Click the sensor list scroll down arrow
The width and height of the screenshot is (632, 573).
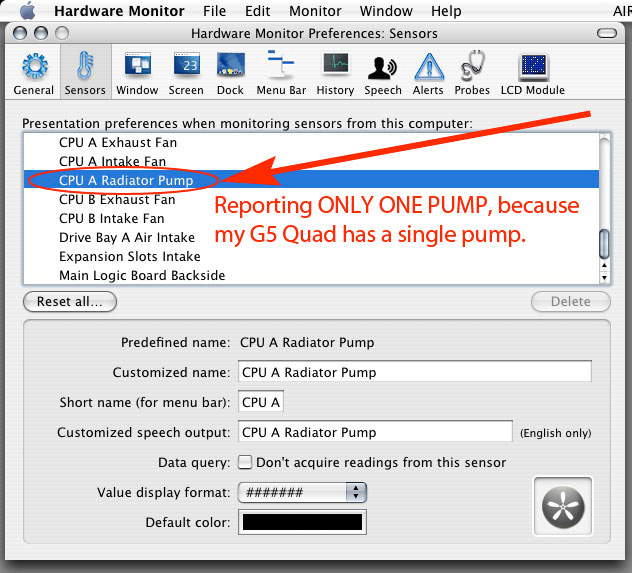click(x=604, y=277)
